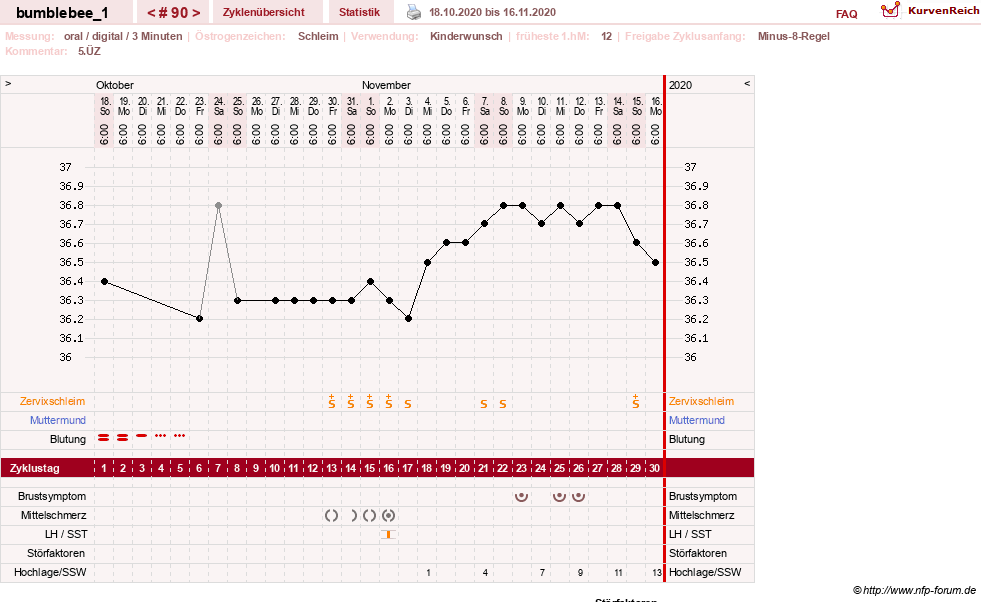Image resolution: width=981 pixels, height=602 pixels.
Task: Open the Zyklenübersicht tab
Action: point(263,12)
